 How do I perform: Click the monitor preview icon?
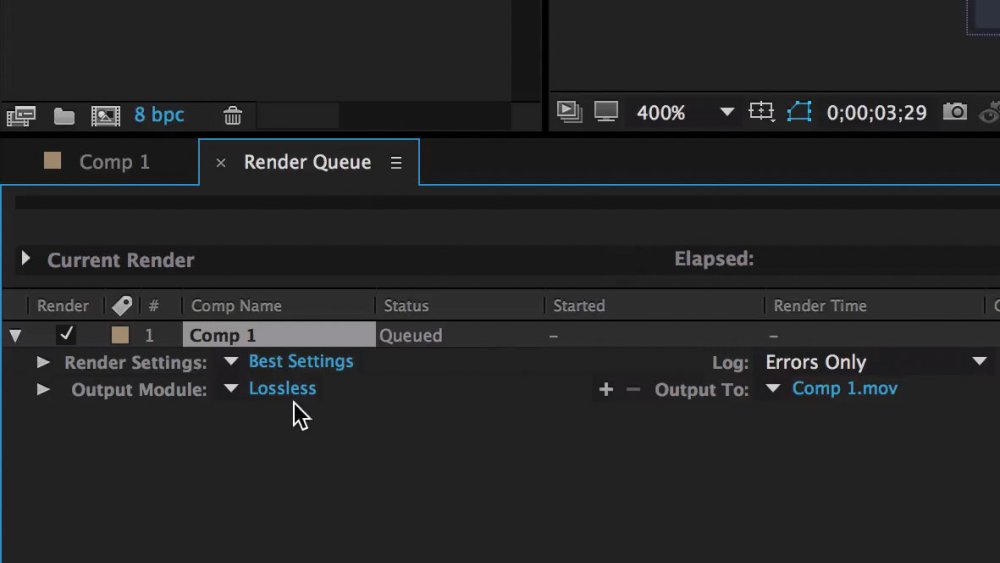tap(606, 112)
